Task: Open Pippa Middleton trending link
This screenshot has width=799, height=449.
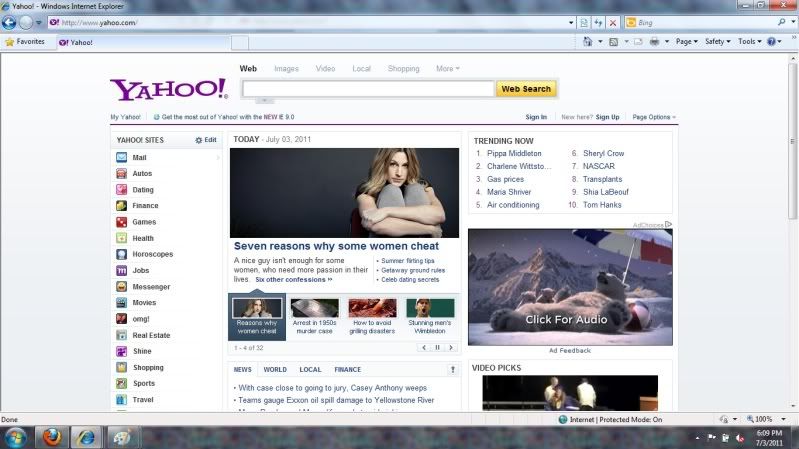Action: click(x=514, y=153)
